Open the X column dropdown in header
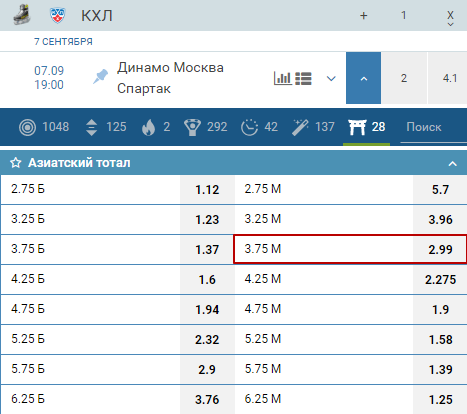 tap(450, 18)
